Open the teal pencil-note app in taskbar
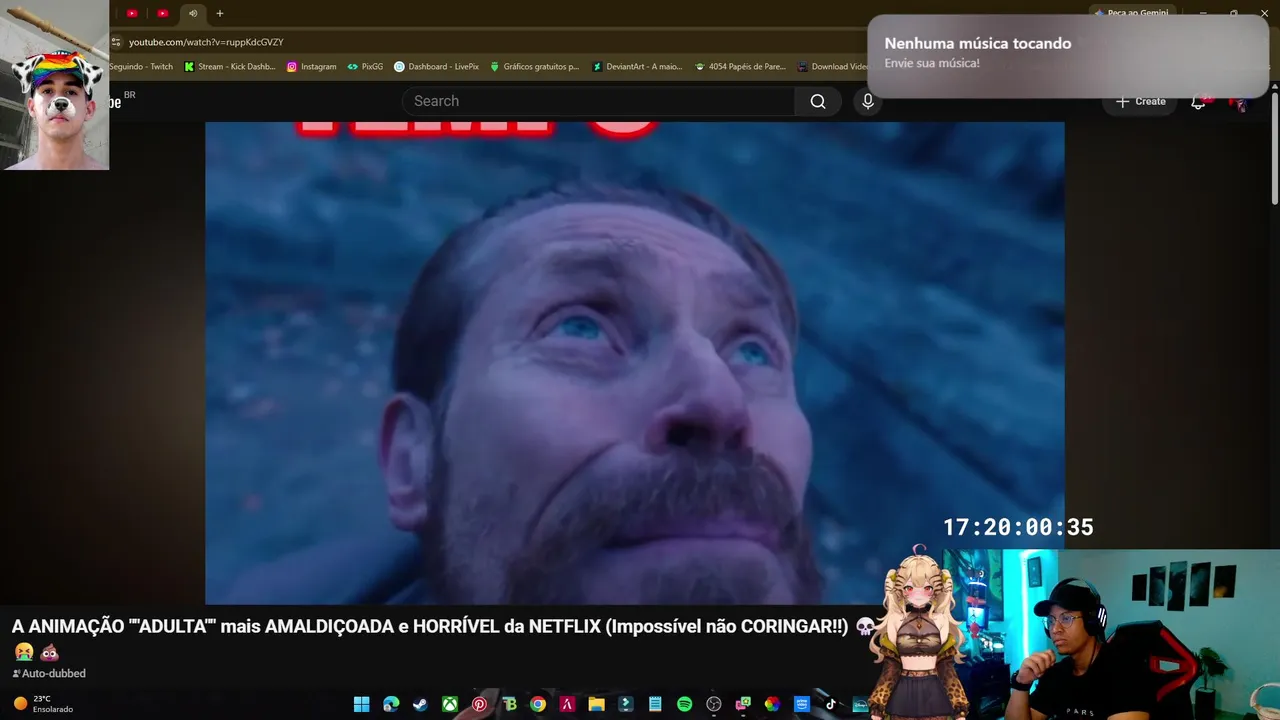1280x720 pixels. coord(626,704)
